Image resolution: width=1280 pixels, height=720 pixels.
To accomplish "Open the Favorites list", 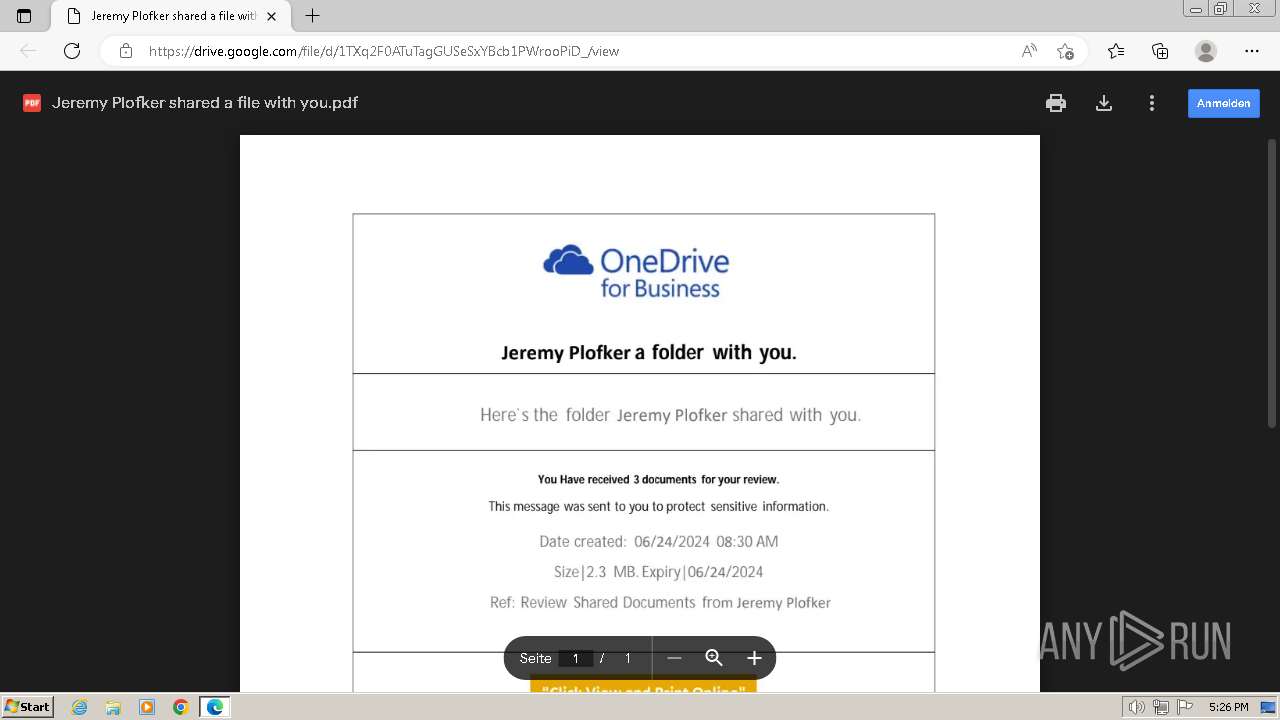I will click(1116, 51).
